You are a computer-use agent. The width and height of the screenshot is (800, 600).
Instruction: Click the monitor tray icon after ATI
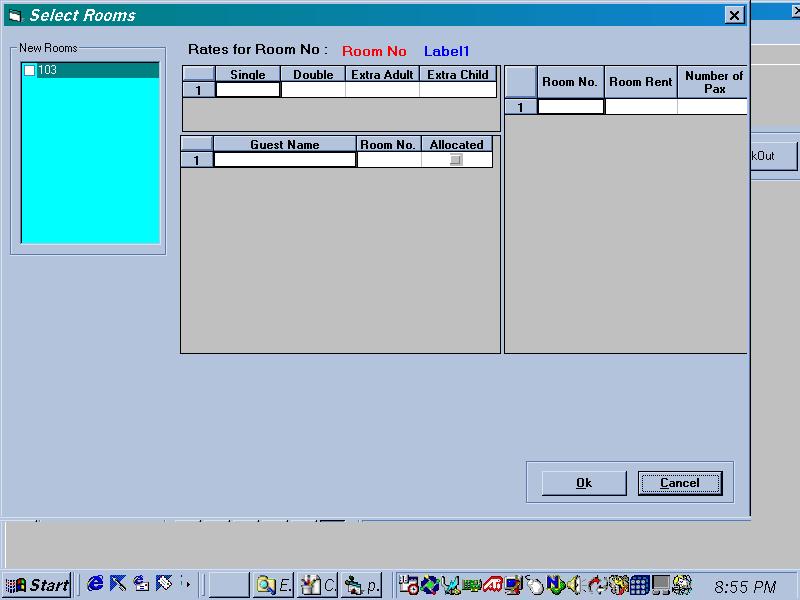[514, 585]
